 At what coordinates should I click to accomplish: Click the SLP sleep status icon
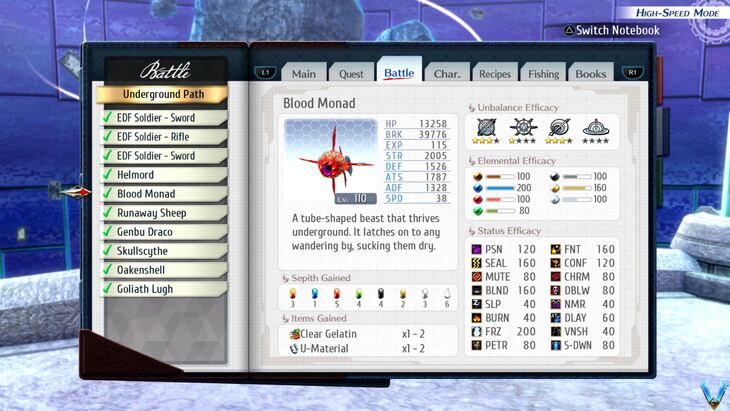(476, 304)
